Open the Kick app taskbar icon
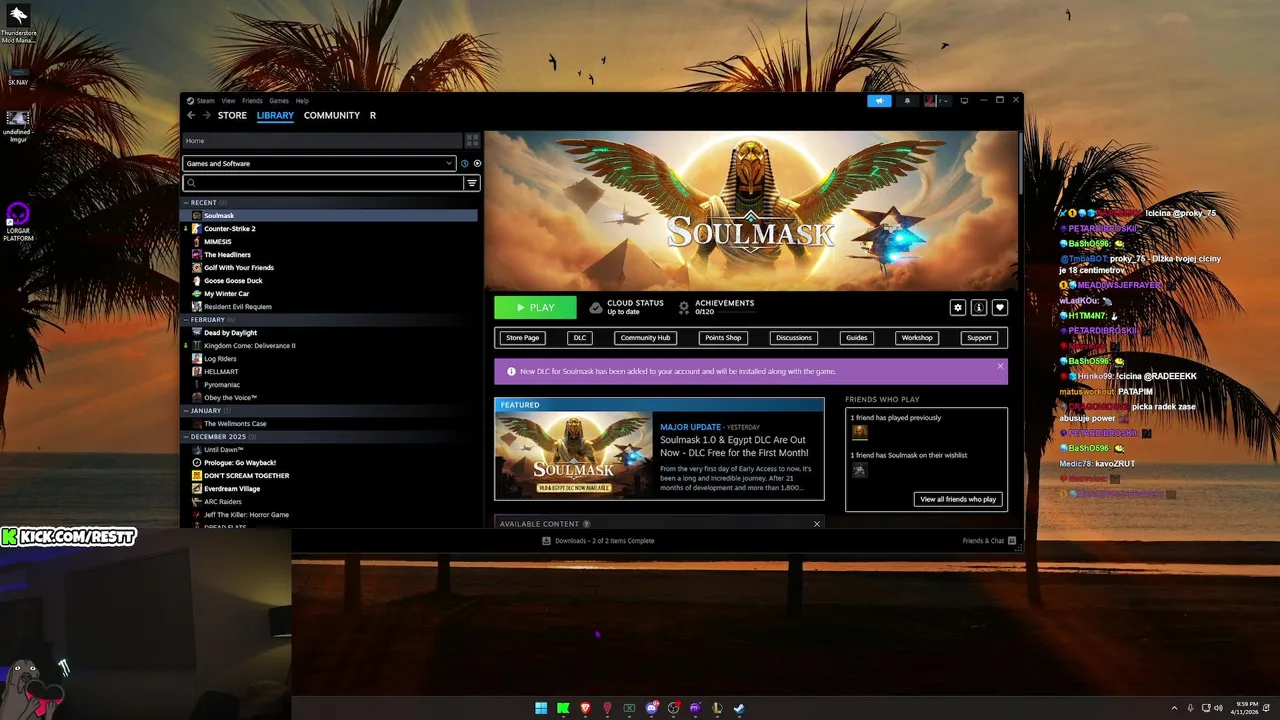This screenshot has width=1280, height=720. (x=563, y=708)
